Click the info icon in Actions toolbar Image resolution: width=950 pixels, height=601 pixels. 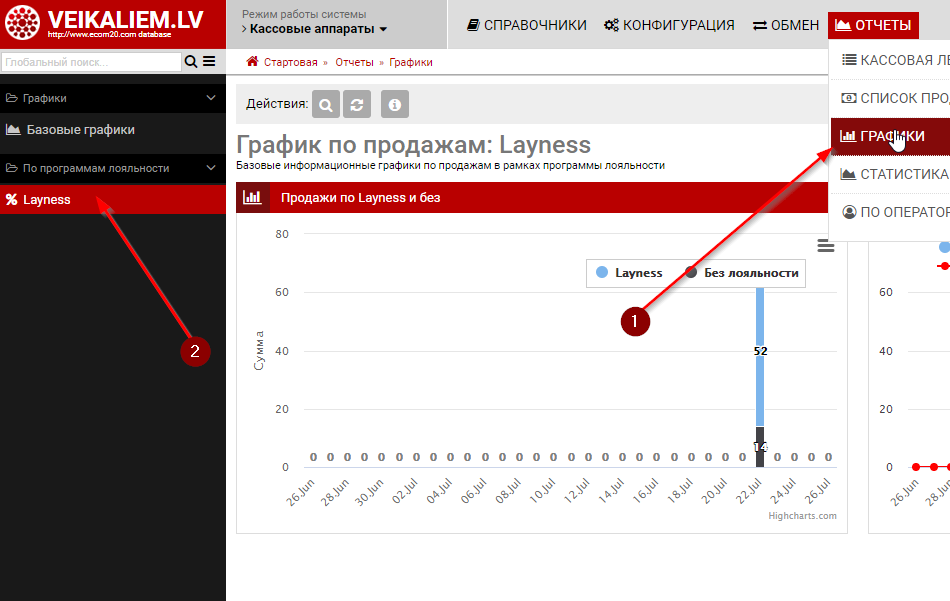click(x=395, y=104)
